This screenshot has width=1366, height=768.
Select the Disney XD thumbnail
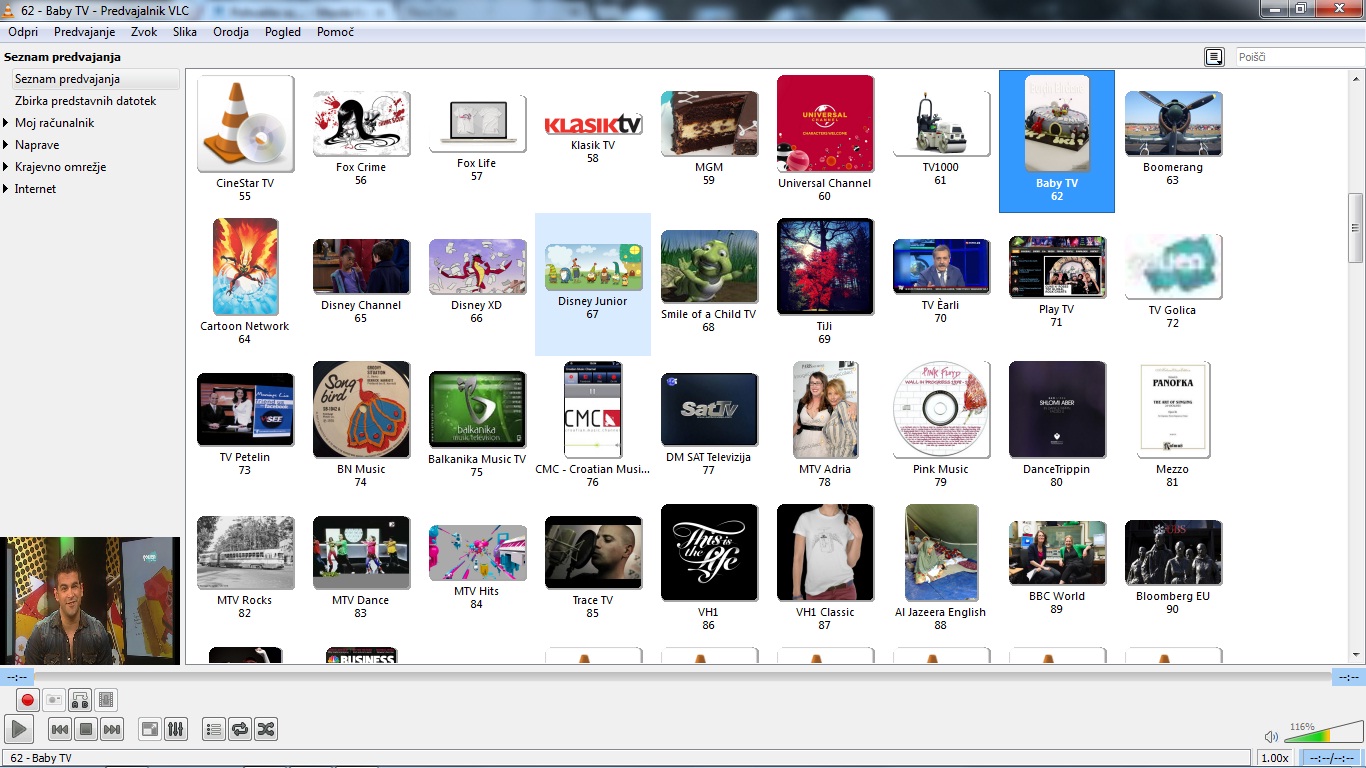477,267
